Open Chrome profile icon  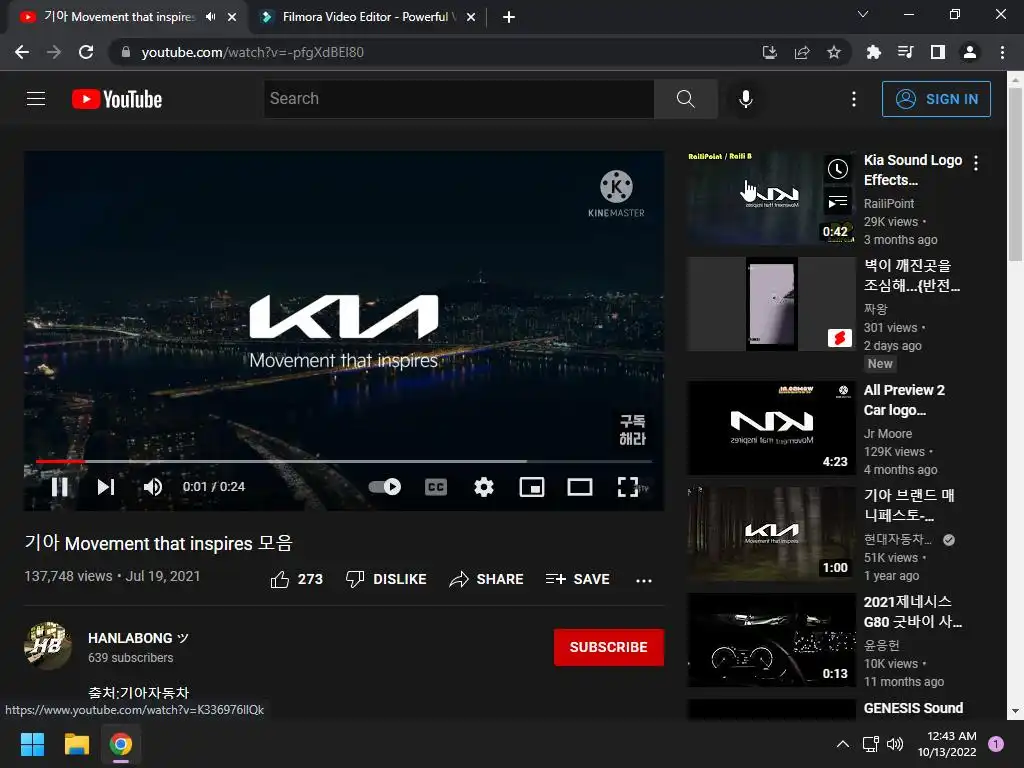click(x=970, y=52)
